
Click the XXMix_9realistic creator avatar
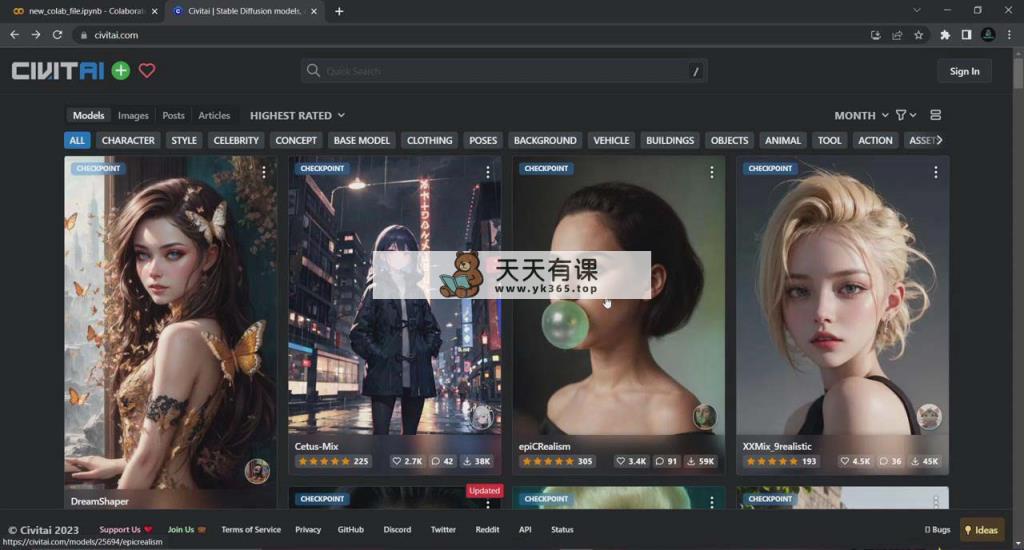[x=929, y=417]
